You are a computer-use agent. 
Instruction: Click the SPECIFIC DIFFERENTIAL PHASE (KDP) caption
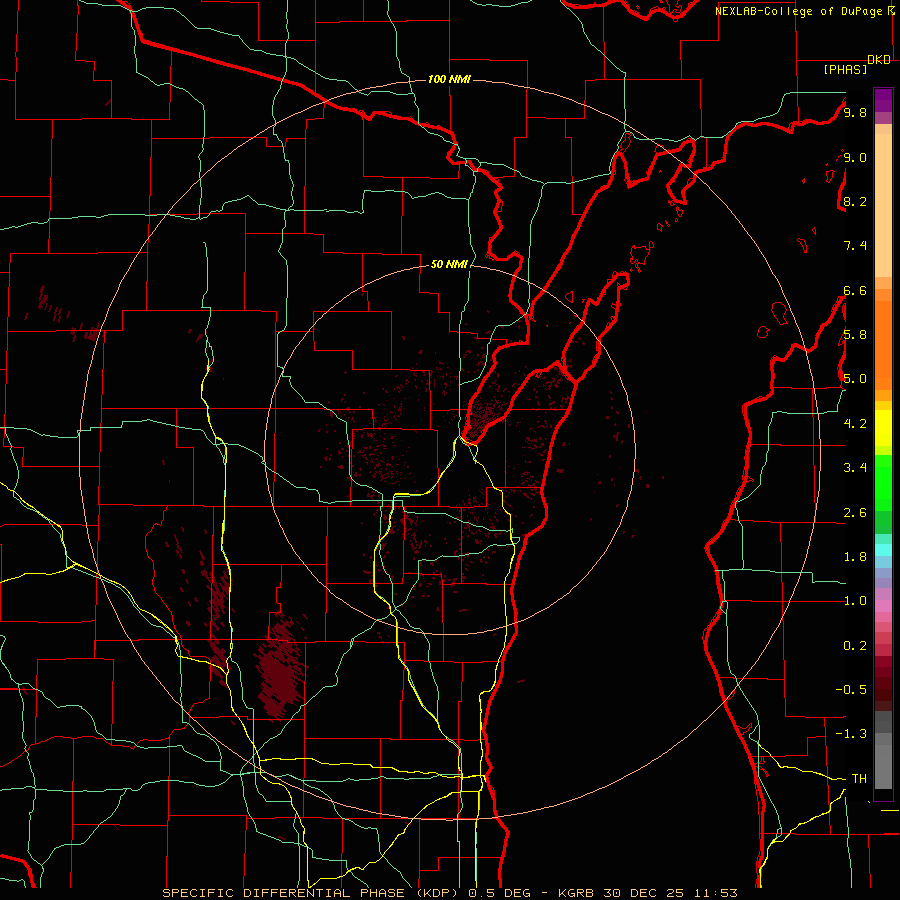(313, 893)
